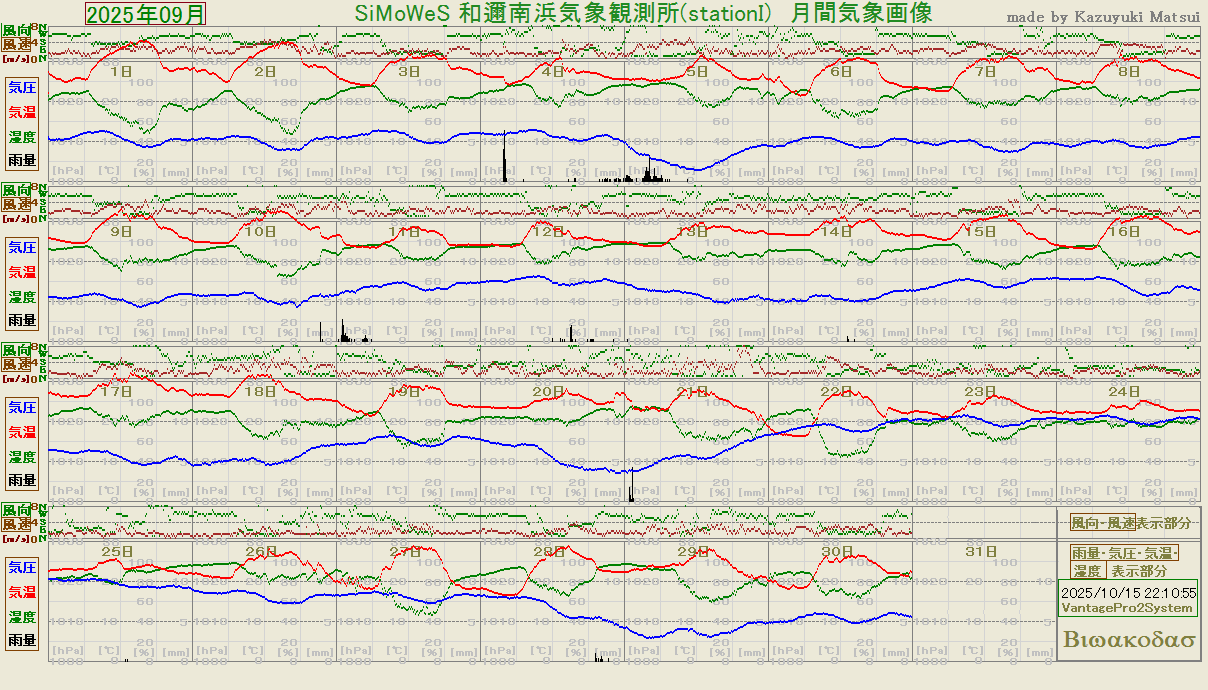Click the red 気温 label beside 9日 chart
Image resolution: width=1208 pixels, height=690 pixels.
pos(22,271)
